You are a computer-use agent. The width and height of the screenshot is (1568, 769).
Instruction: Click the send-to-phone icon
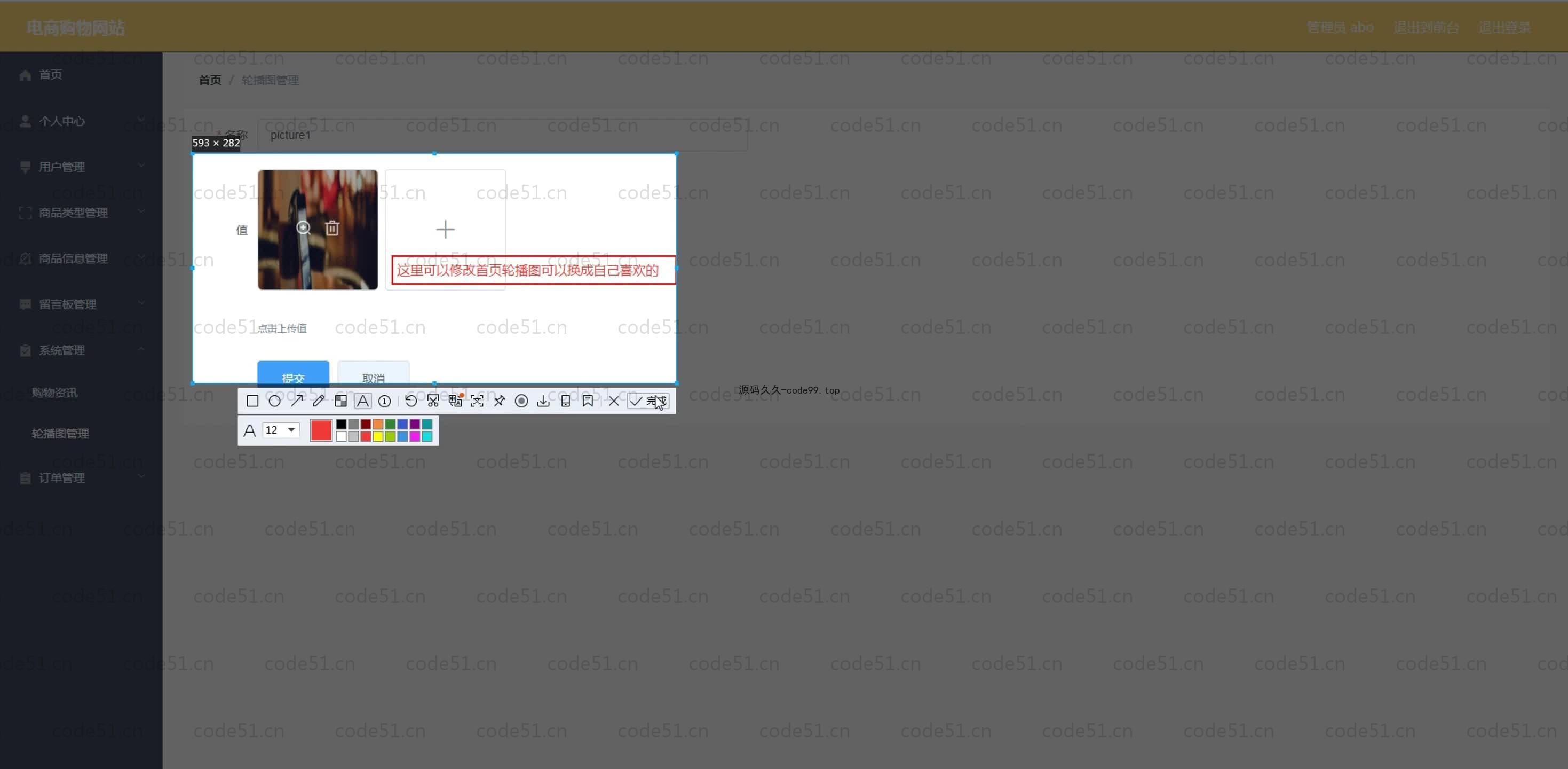[566, 401]
